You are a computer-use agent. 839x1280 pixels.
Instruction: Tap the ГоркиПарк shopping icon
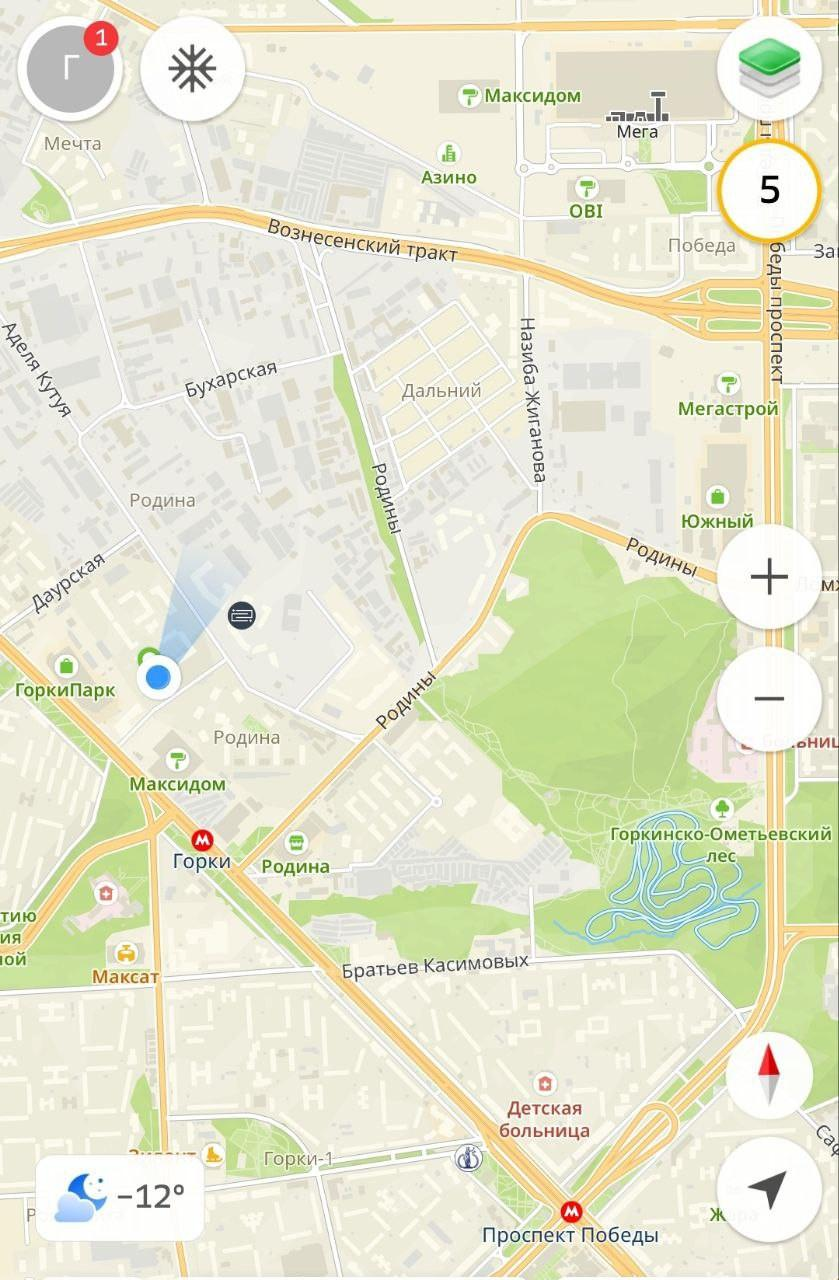pyautogui.click(x=67, y=665)
